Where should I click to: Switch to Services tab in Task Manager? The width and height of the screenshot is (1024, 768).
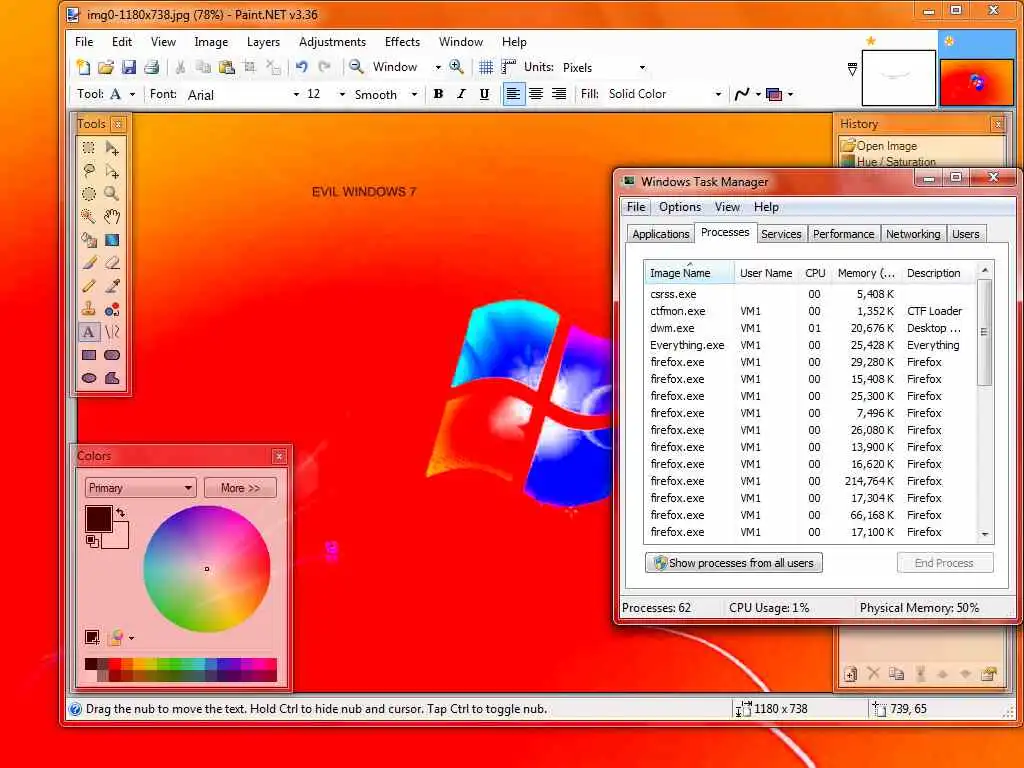[781, 234]
